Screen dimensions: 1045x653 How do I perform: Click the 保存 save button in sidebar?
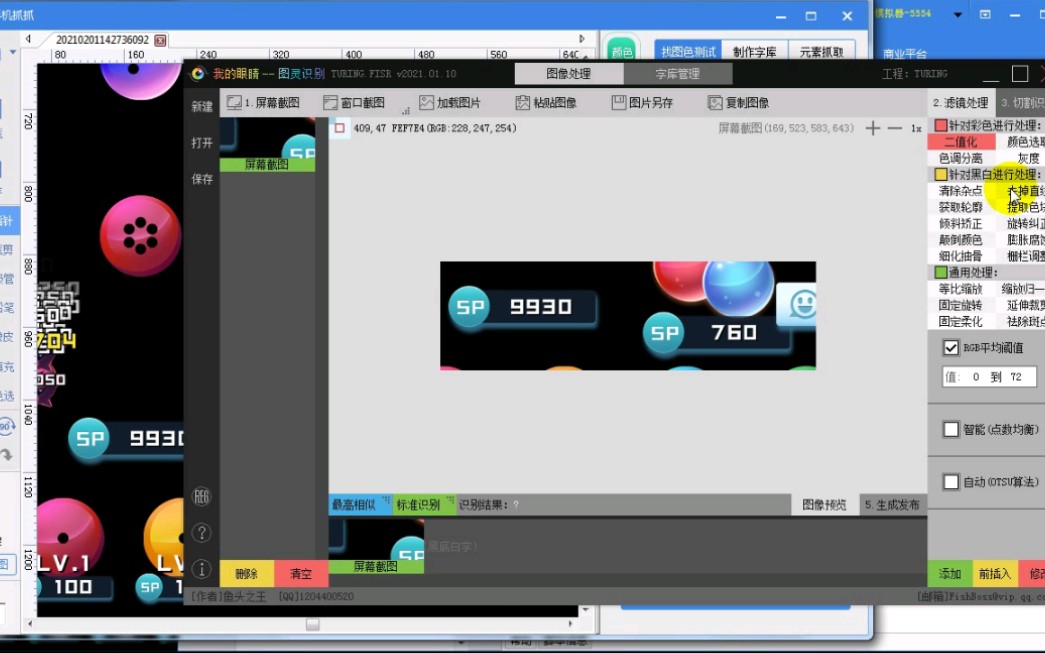click(202, 179)
